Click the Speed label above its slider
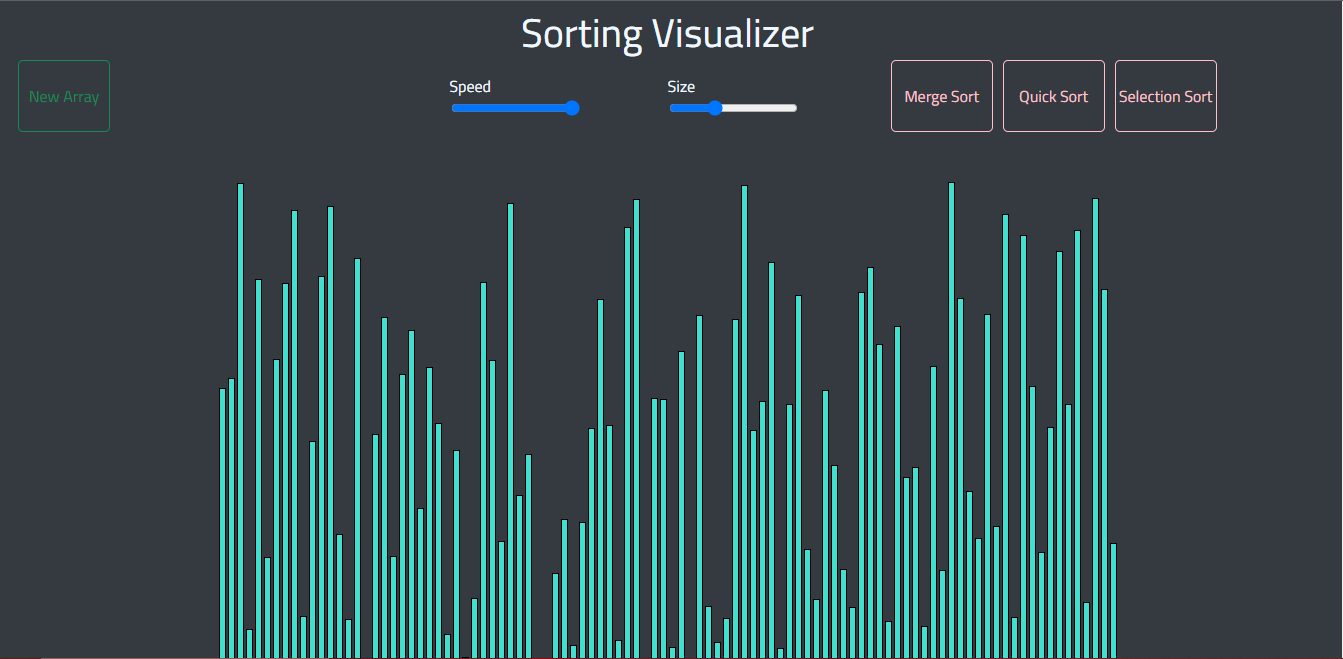1343x659 pixels. pyautogui.click(x=470, y=86)
